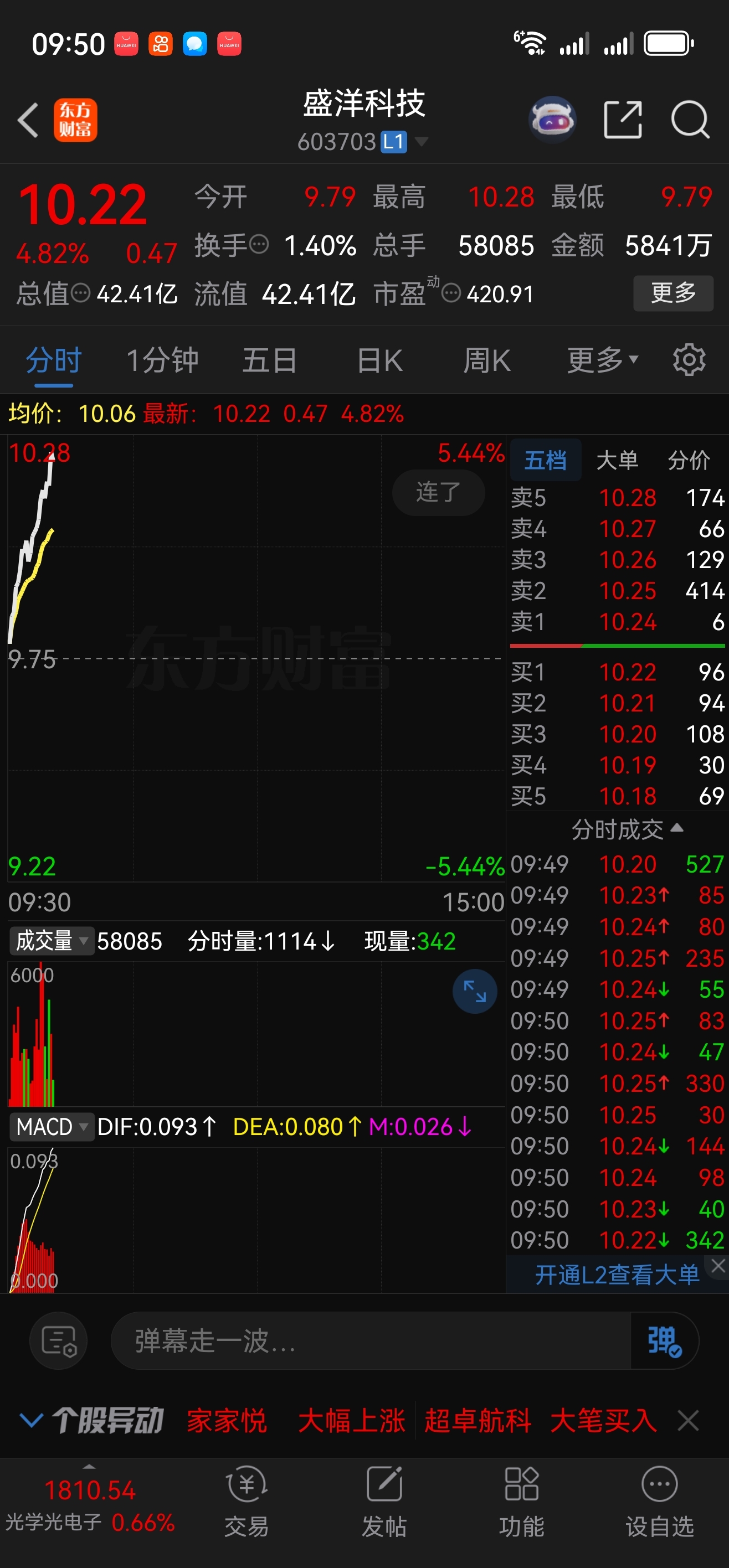Tap the trade row with volume 330
The height and width of the screenshot is (1568, 729).
click(x=618, y=1084)
